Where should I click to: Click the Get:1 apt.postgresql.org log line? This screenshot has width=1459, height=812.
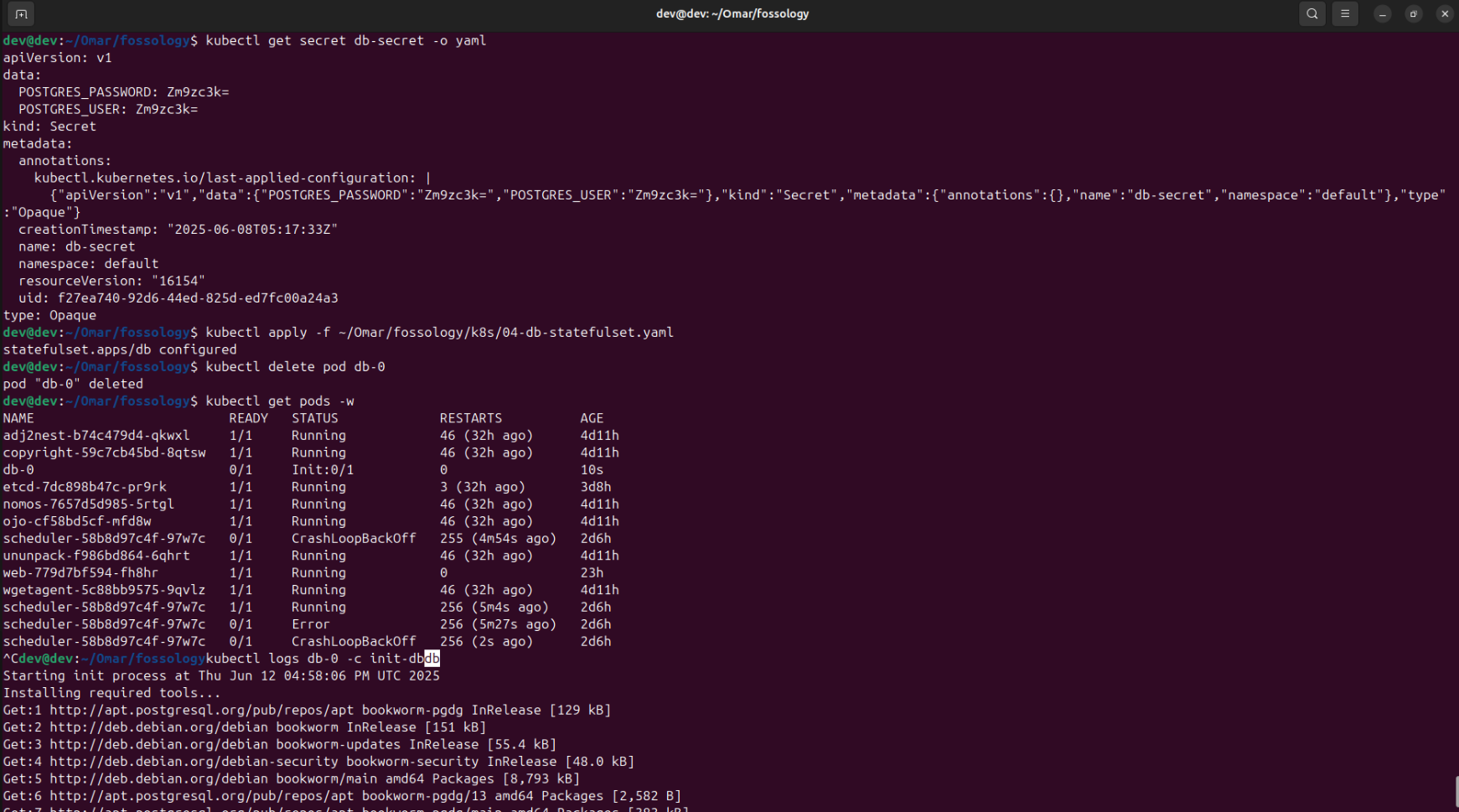tap(307, 711)
